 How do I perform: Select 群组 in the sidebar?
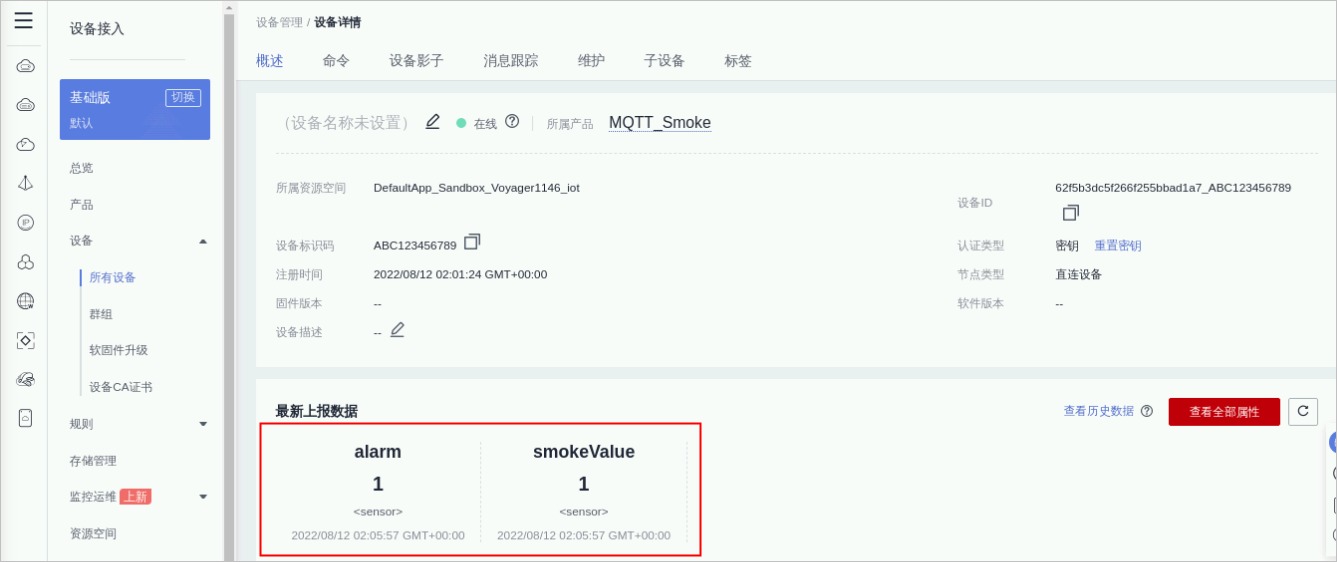point(101,314)
